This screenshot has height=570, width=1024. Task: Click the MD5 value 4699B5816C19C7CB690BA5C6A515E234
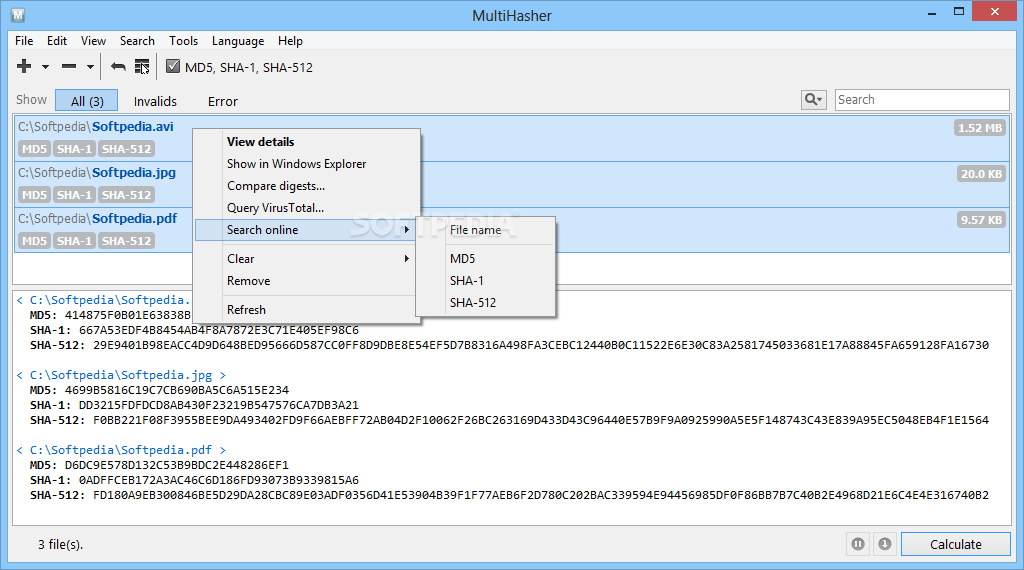176,390
